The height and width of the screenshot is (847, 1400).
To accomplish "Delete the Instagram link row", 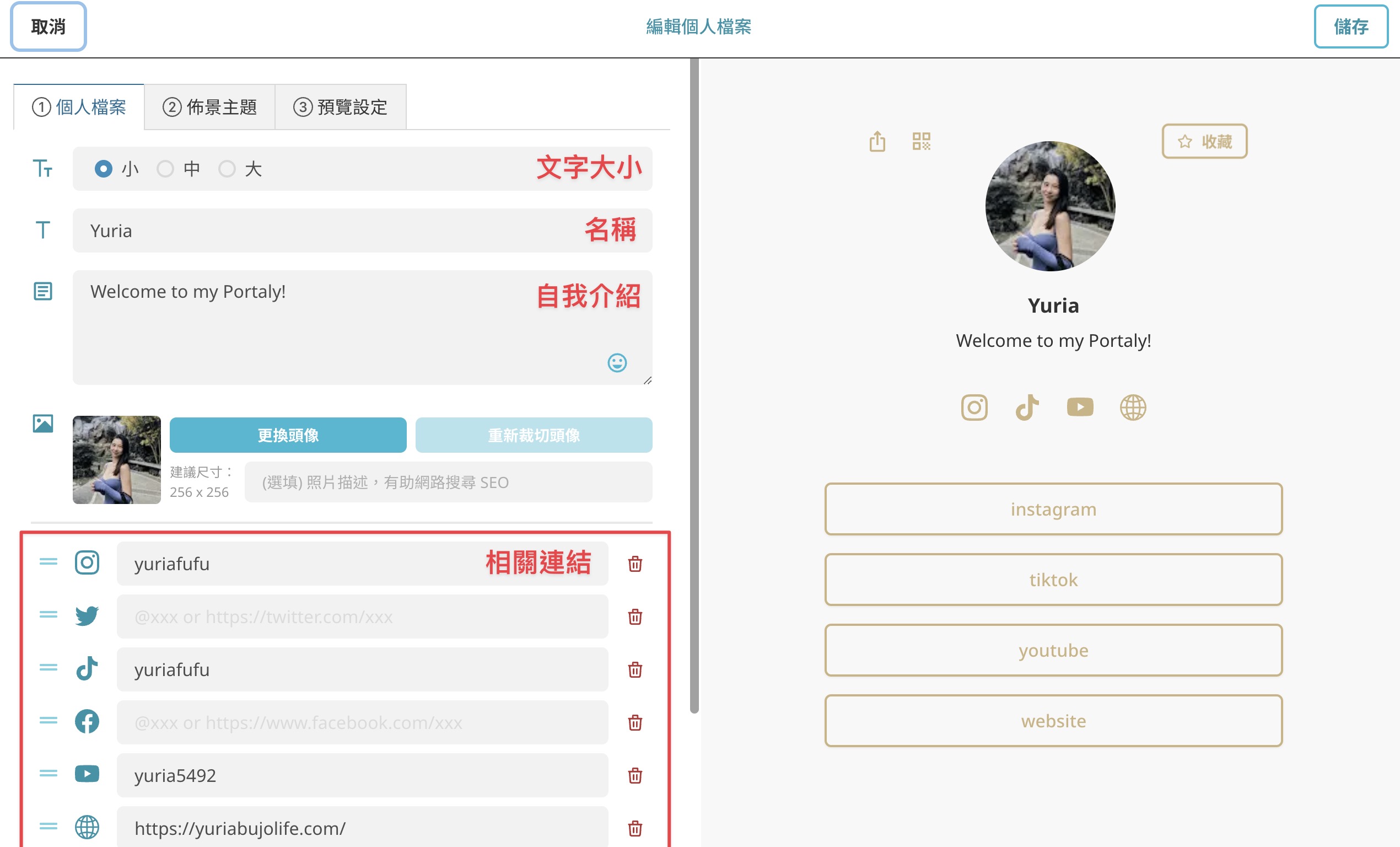I will pos(635,564).
